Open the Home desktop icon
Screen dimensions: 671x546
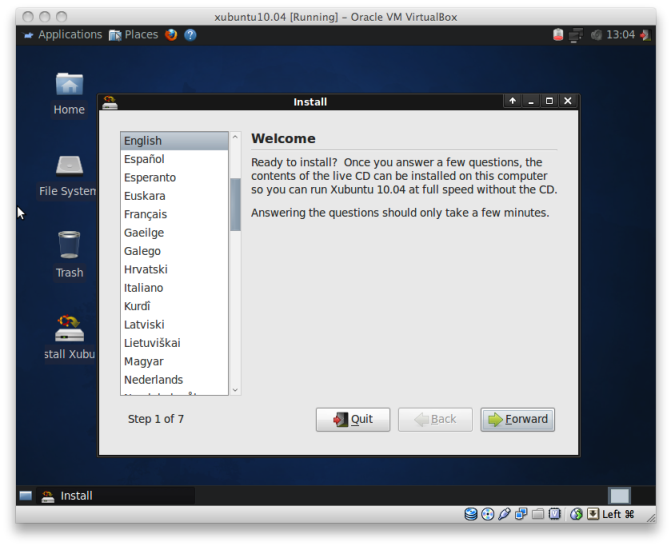pos(69,94)
